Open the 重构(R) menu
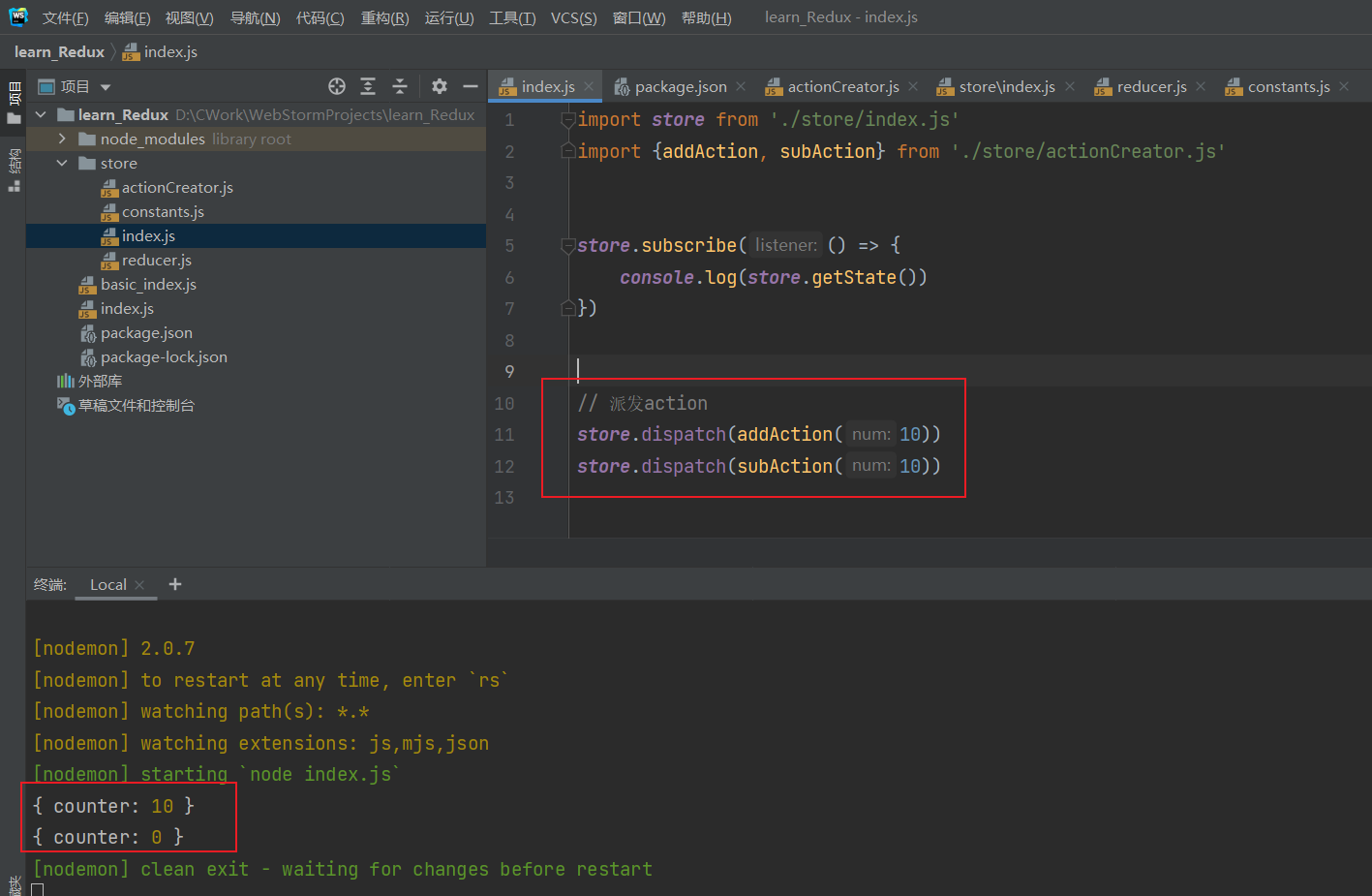Viewport: 1372px width, 896px height. [384, 17]
